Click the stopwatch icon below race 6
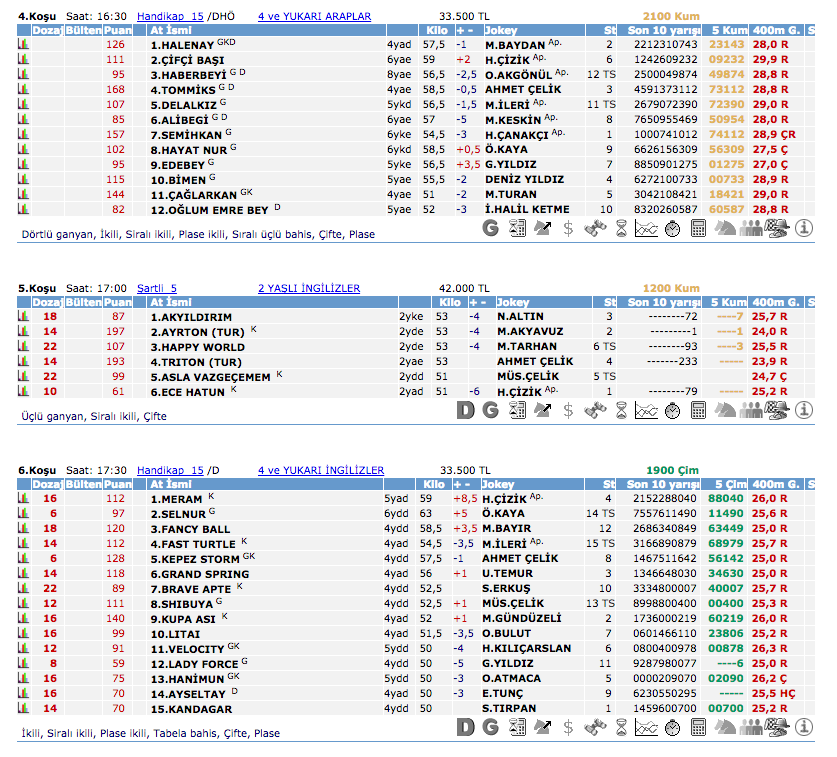The image size is (837, 757). [673, 727]
